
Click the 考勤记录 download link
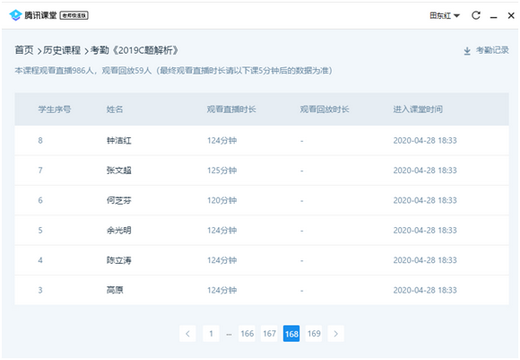[x=492, y=50]
